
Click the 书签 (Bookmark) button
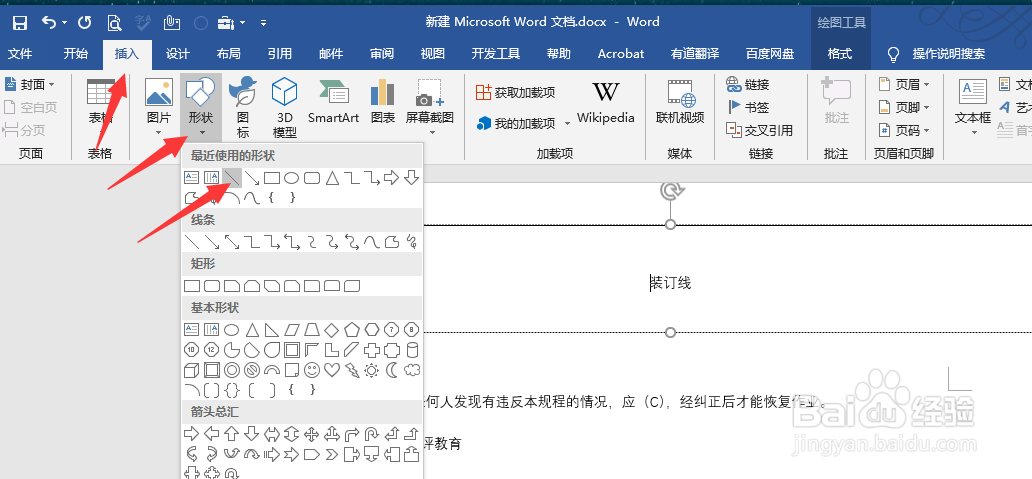748,107
